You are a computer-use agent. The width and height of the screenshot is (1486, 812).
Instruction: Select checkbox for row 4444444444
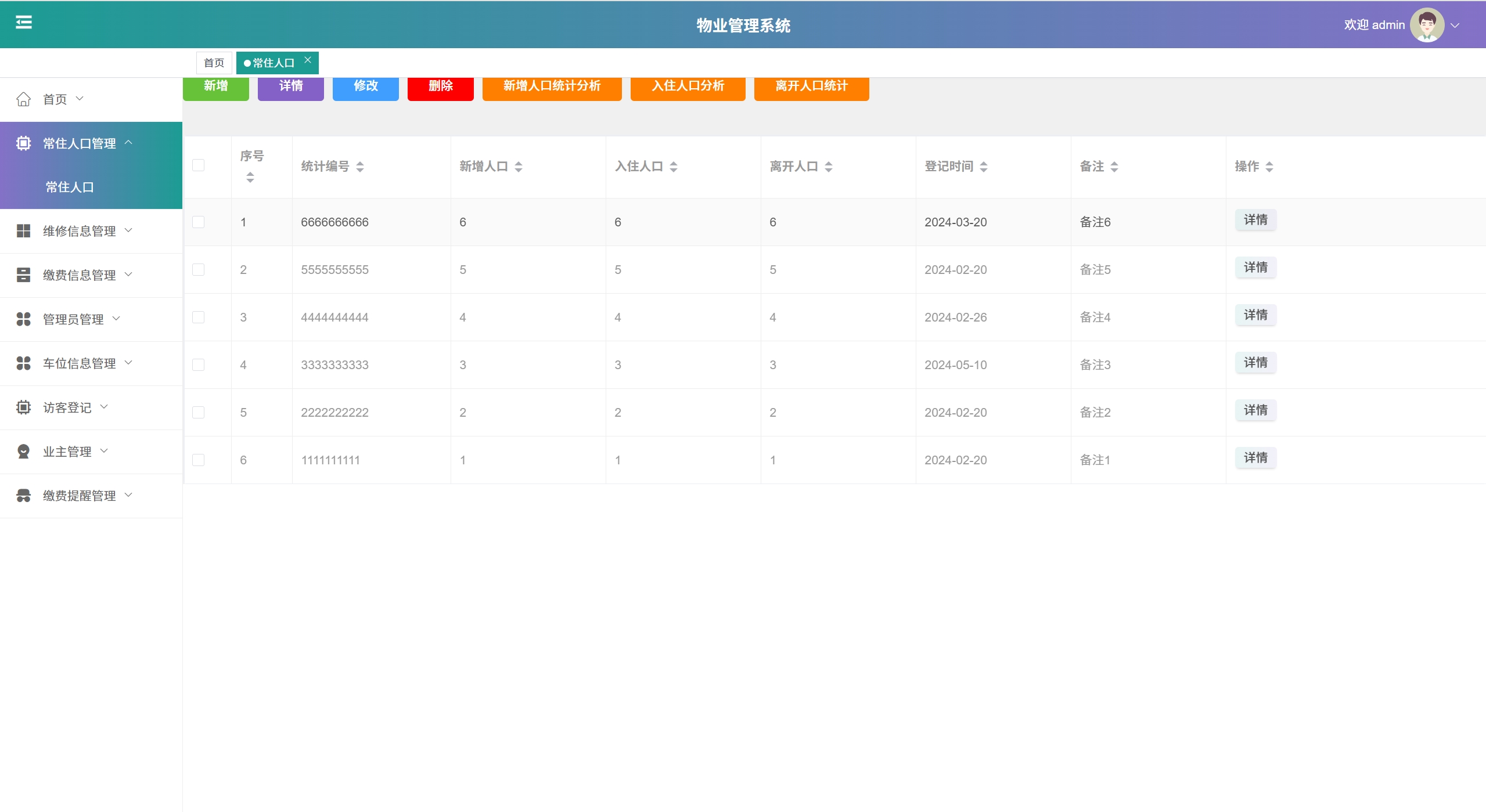pyautogui.click(x=198, y=317)
